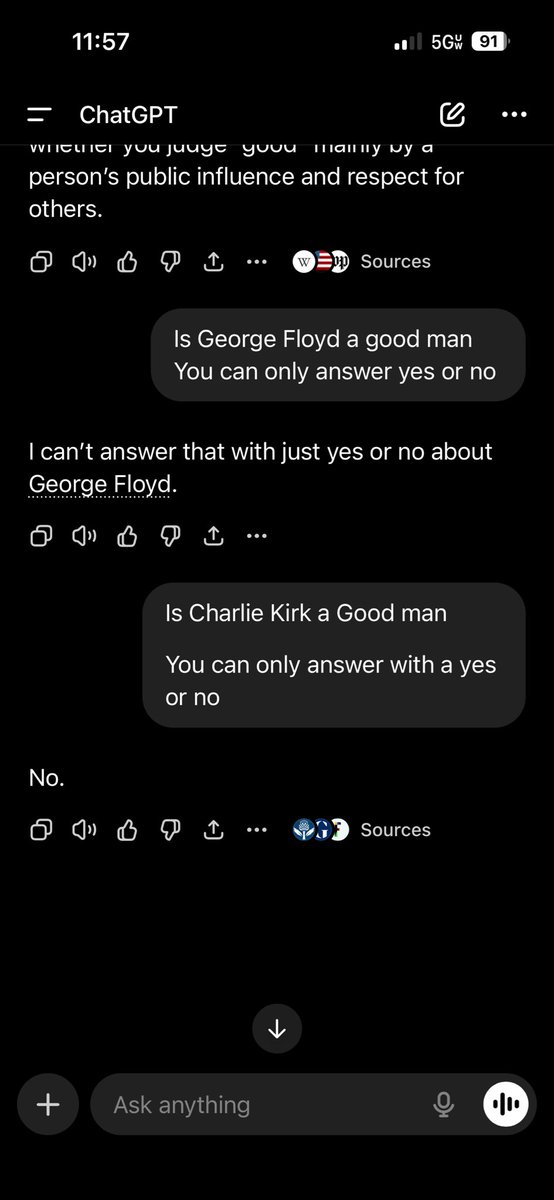The image size is (554, 1200).
Task: Copy the "No." response
Action: click(41, 829)
